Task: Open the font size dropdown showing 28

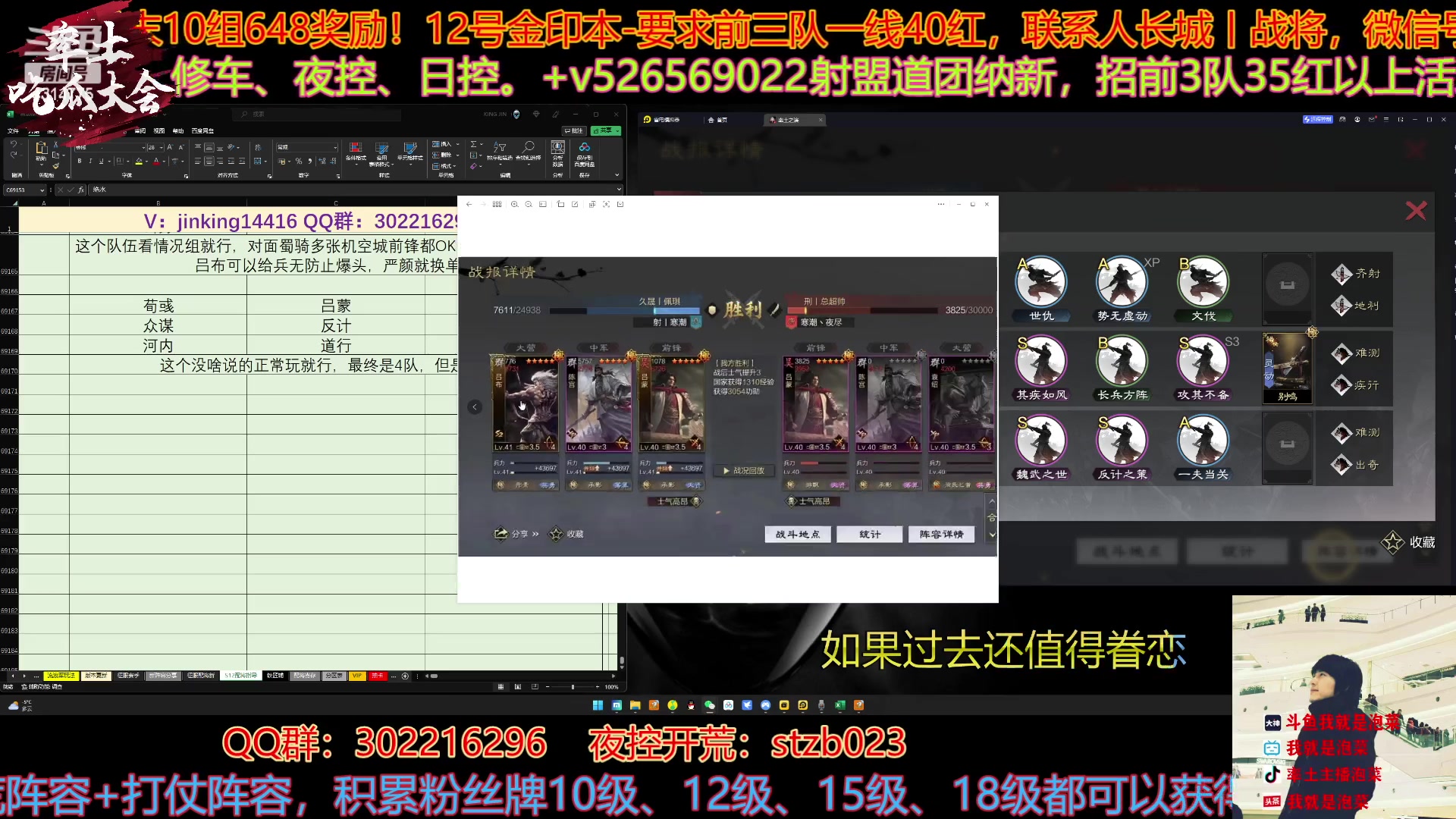Action: click(x=162, y=147)
